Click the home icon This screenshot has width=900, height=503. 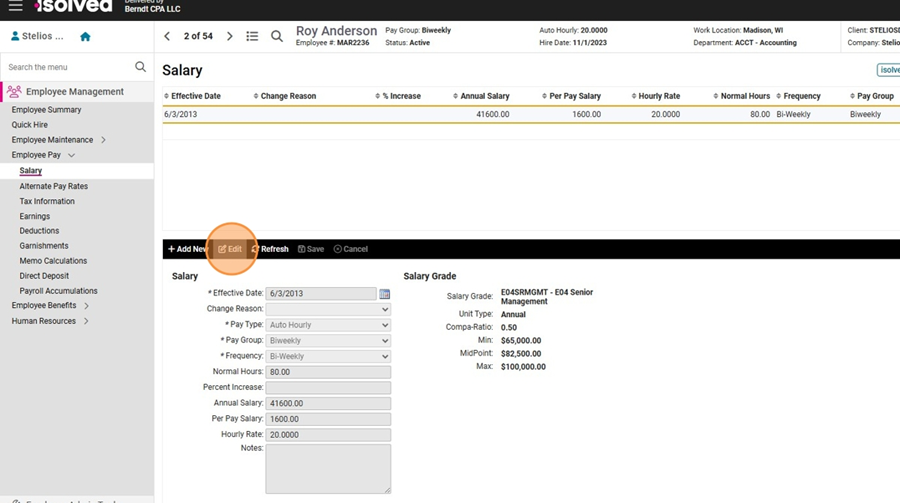tap(85, 37)
